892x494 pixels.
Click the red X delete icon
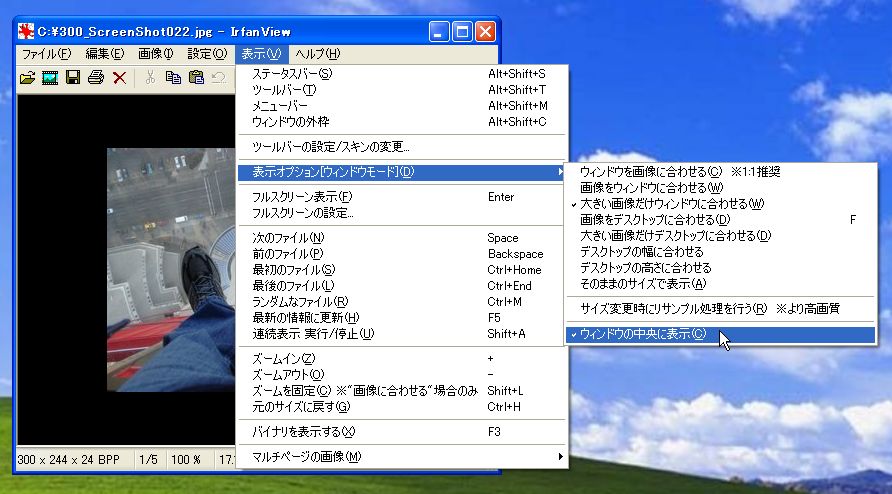(x=119, y=78)
